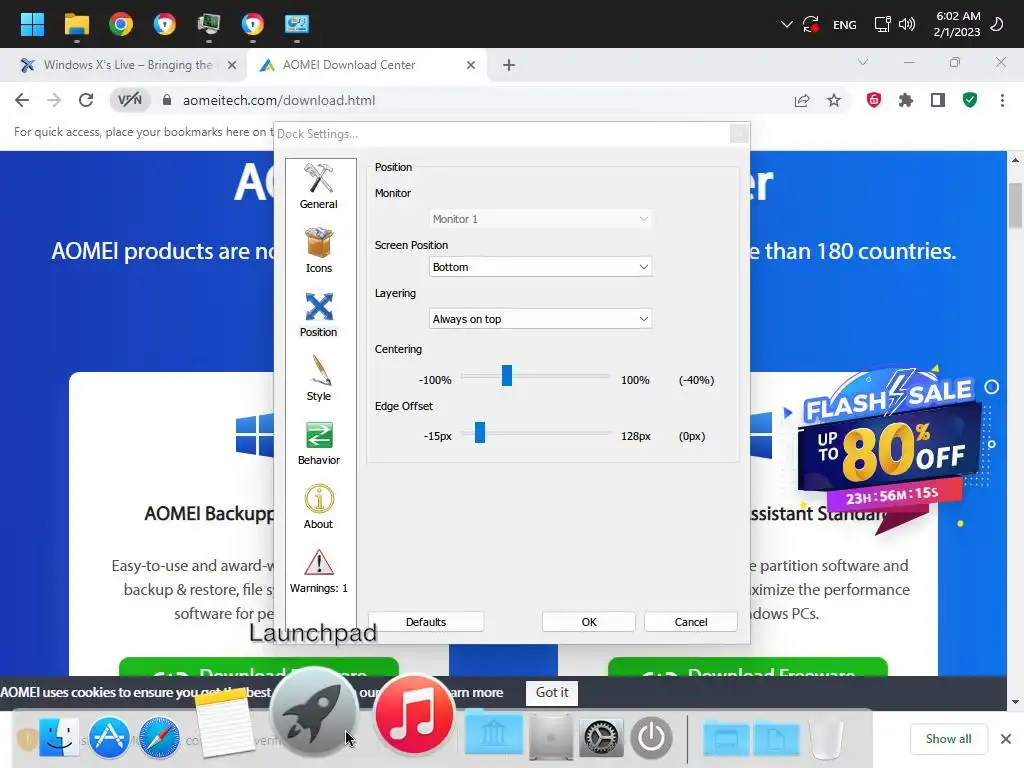Viewport: 1024px width, 768px height.
Task: Open the browser Extensions puzzle icon
Action: pos(906,100)
